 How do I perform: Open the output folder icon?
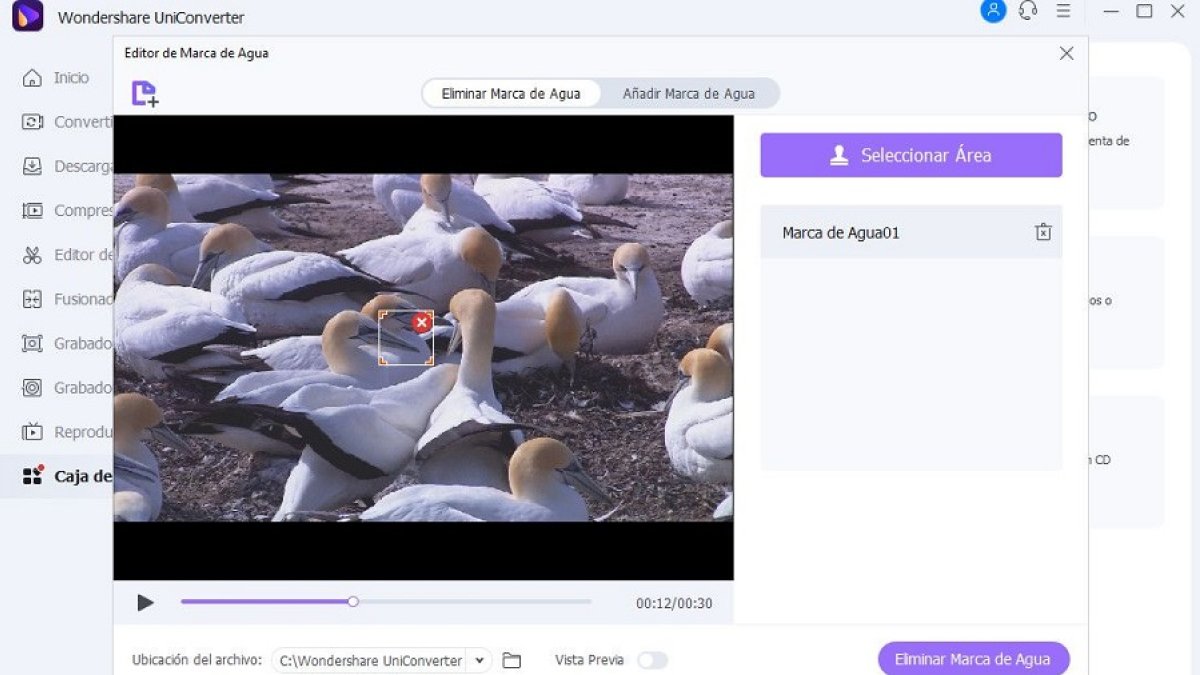point(512,660)
